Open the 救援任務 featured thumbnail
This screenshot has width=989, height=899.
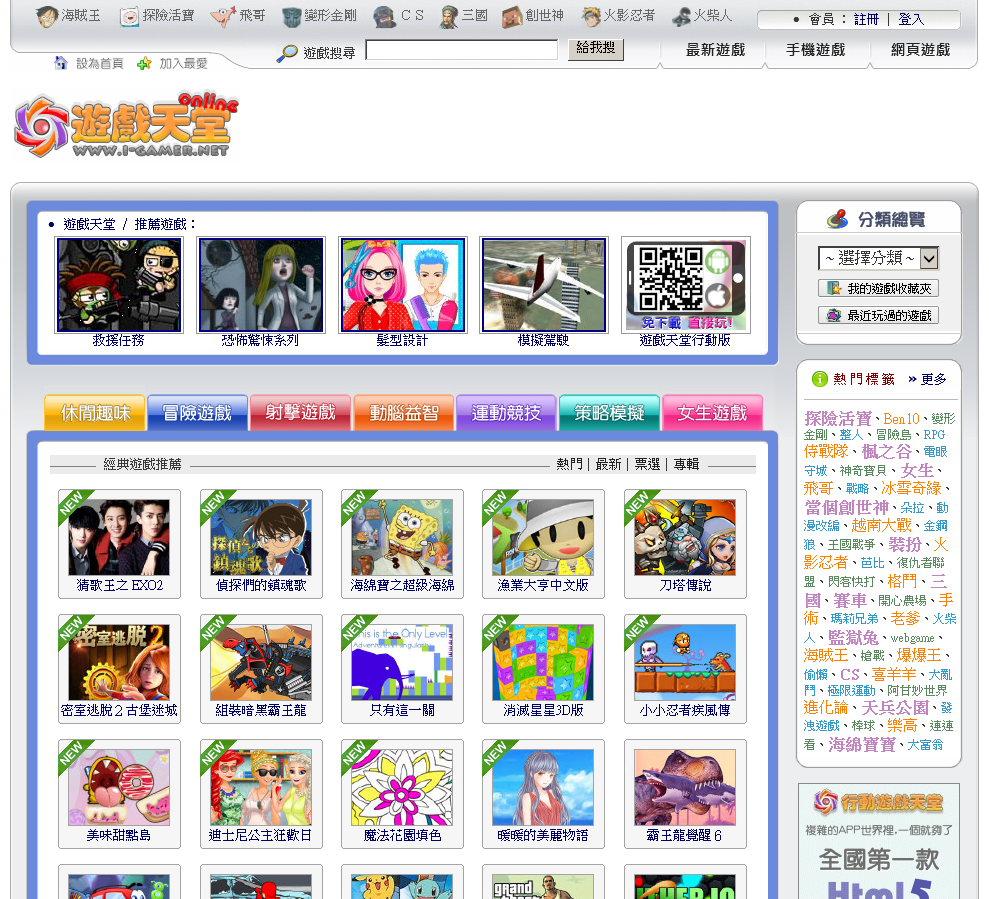click(x=119, y=285)
